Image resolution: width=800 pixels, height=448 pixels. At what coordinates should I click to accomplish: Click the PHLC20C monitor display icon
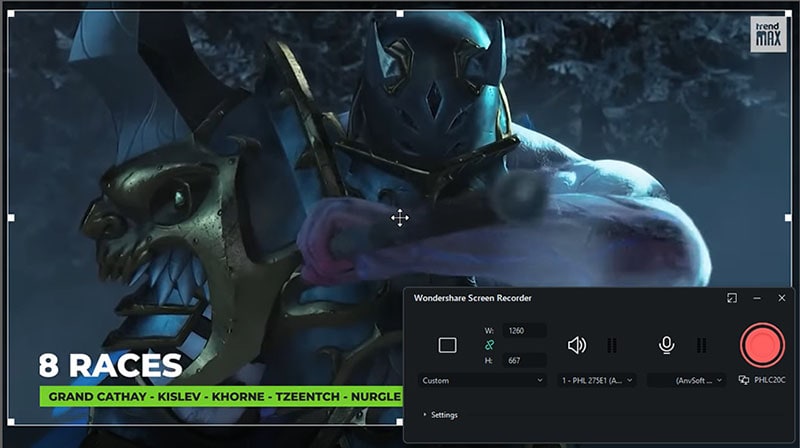744,380
